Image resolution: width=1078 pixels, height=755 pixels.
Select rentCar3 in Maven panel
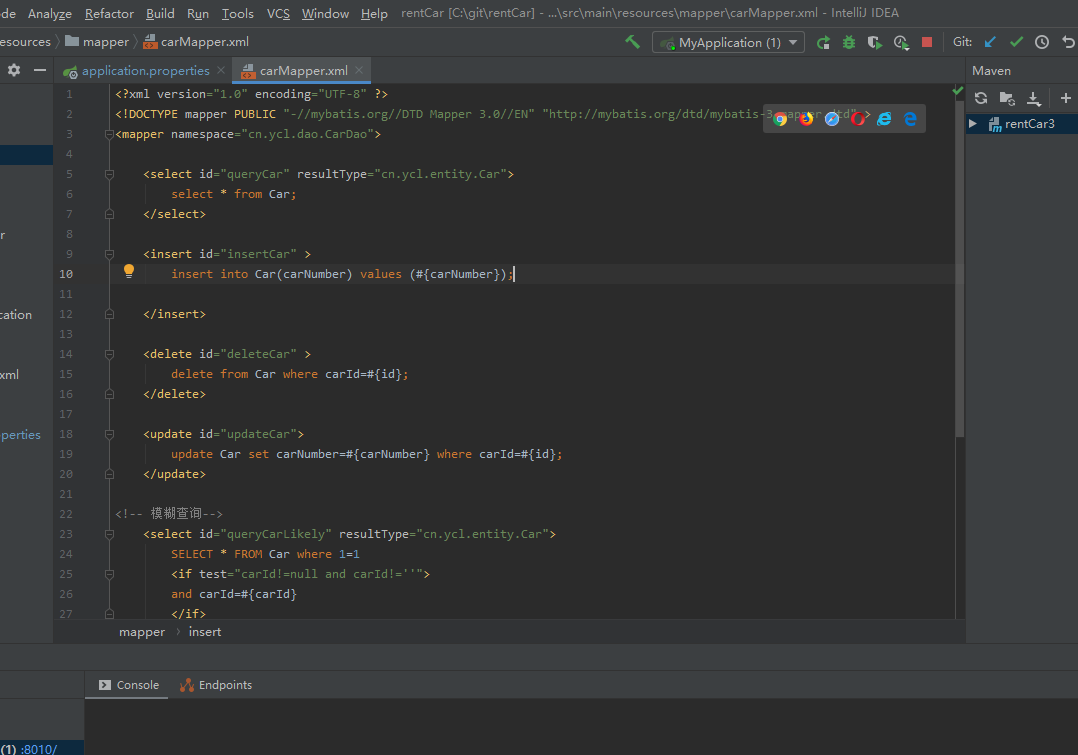[x=1029, y=124]
